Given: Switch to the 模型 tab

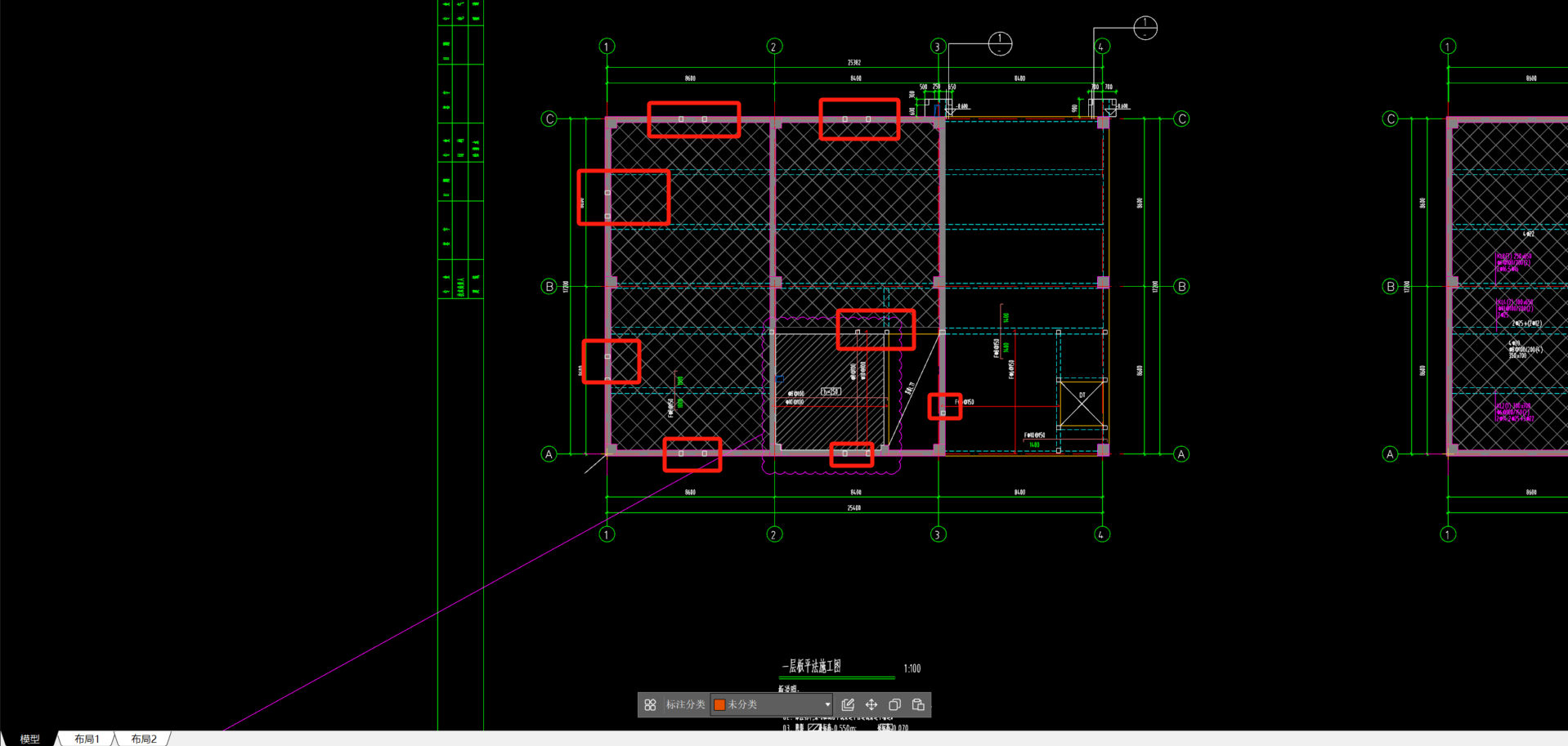Looking at the screenshot, I should pos(29,739).
